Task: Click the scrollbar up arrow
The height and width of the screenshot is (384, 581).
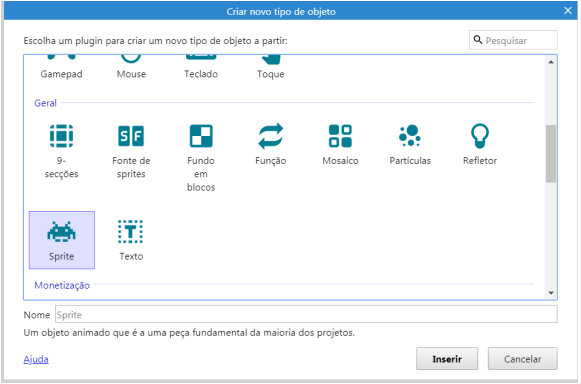Action: click(x=551, y=62)
